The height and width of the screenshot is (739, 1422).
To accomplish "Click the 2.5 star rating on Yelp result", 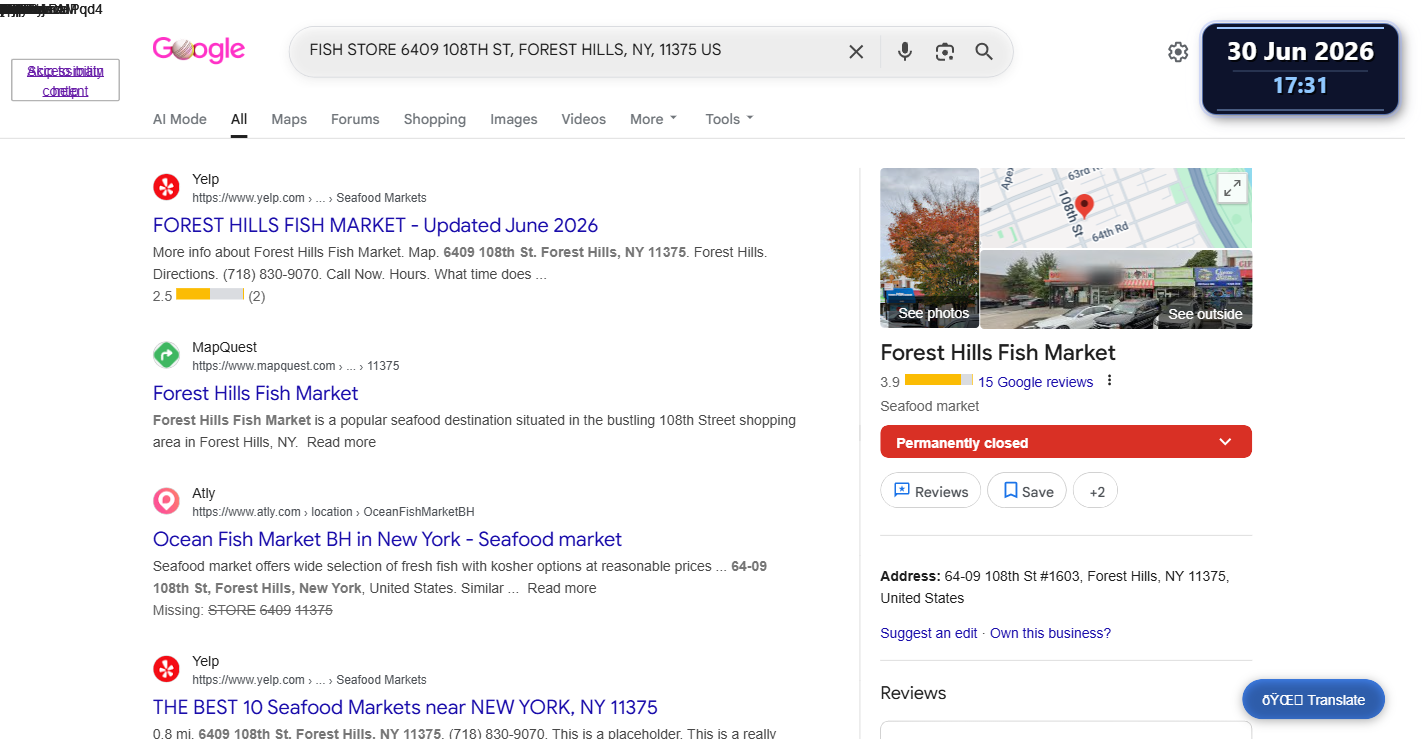I will coord(209,295).
